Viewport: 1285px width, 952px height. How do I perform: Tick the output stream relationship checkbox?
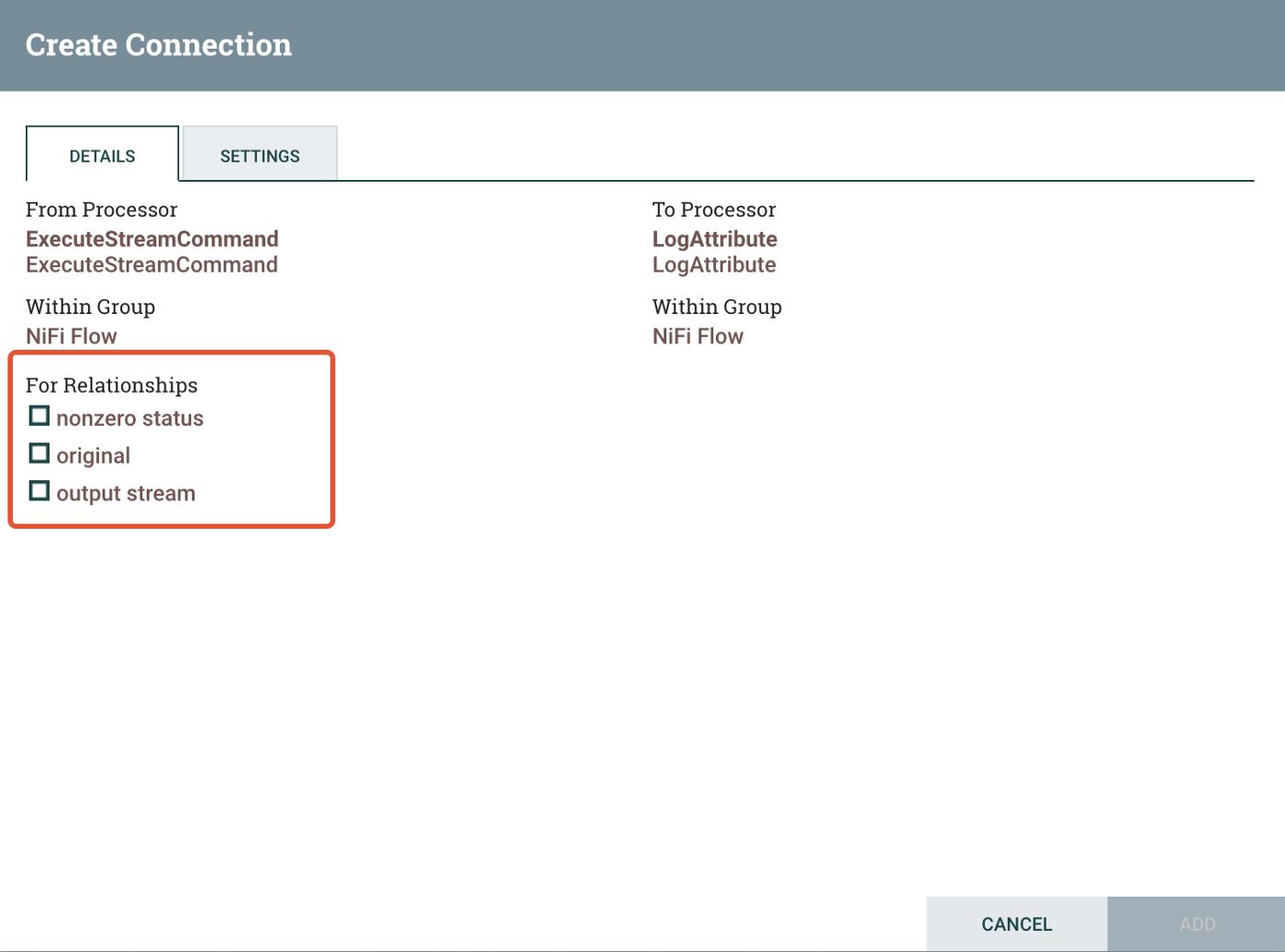tap(39, 492)
